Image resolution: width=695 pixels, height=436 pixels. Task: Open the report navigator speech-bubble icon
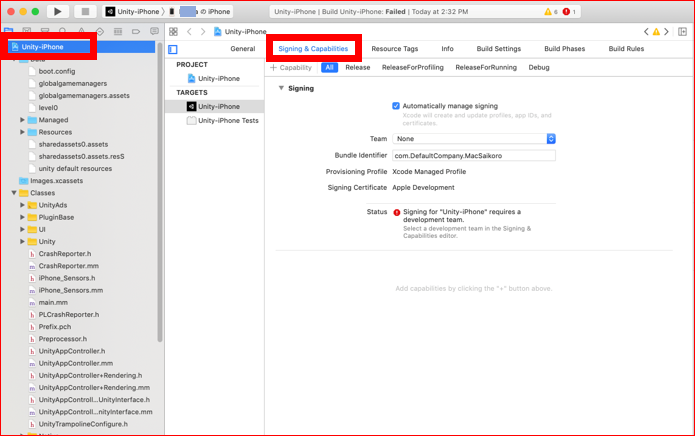154,31
